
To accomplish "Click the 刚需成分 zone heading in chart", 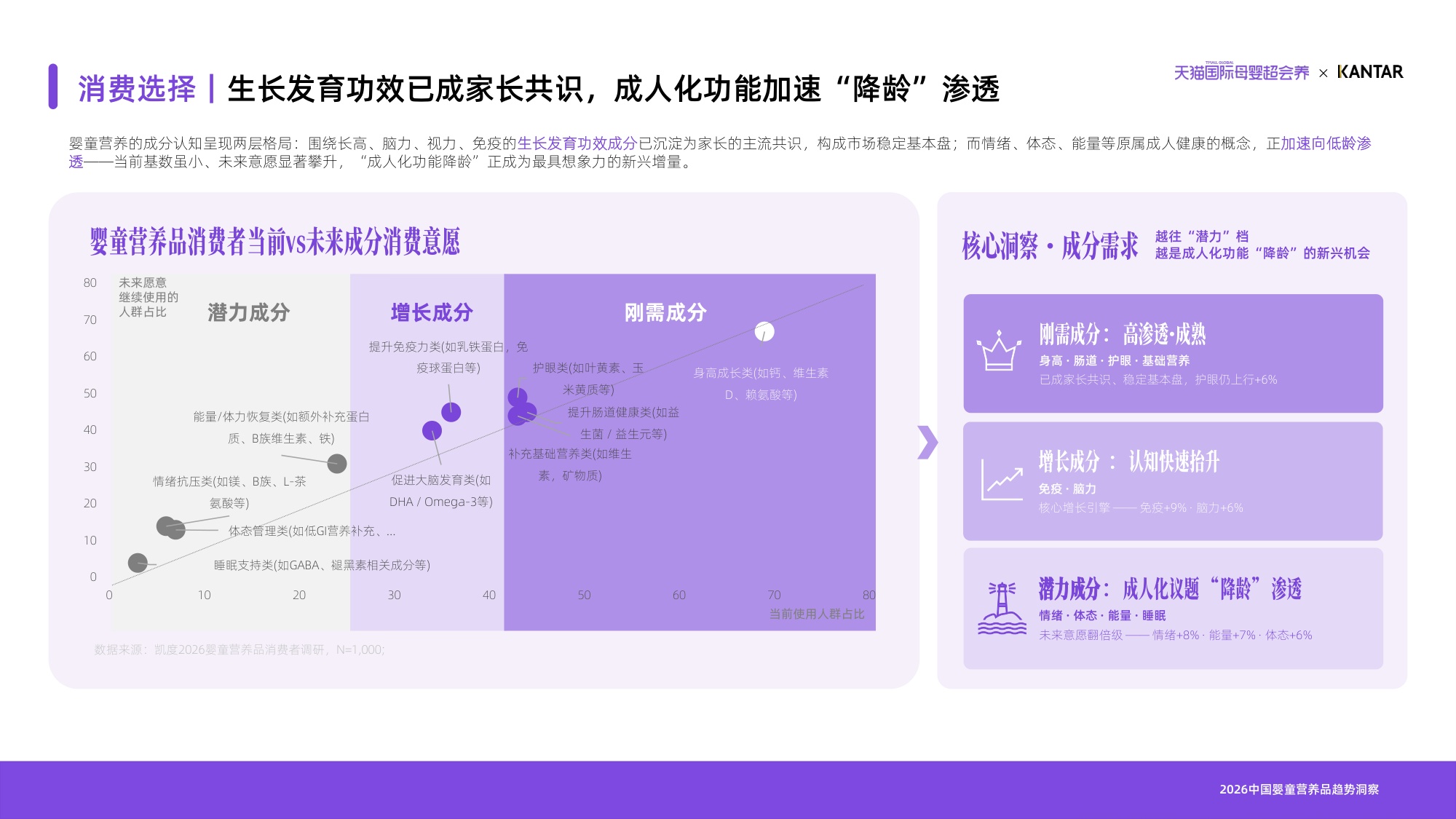I will 665,313.
